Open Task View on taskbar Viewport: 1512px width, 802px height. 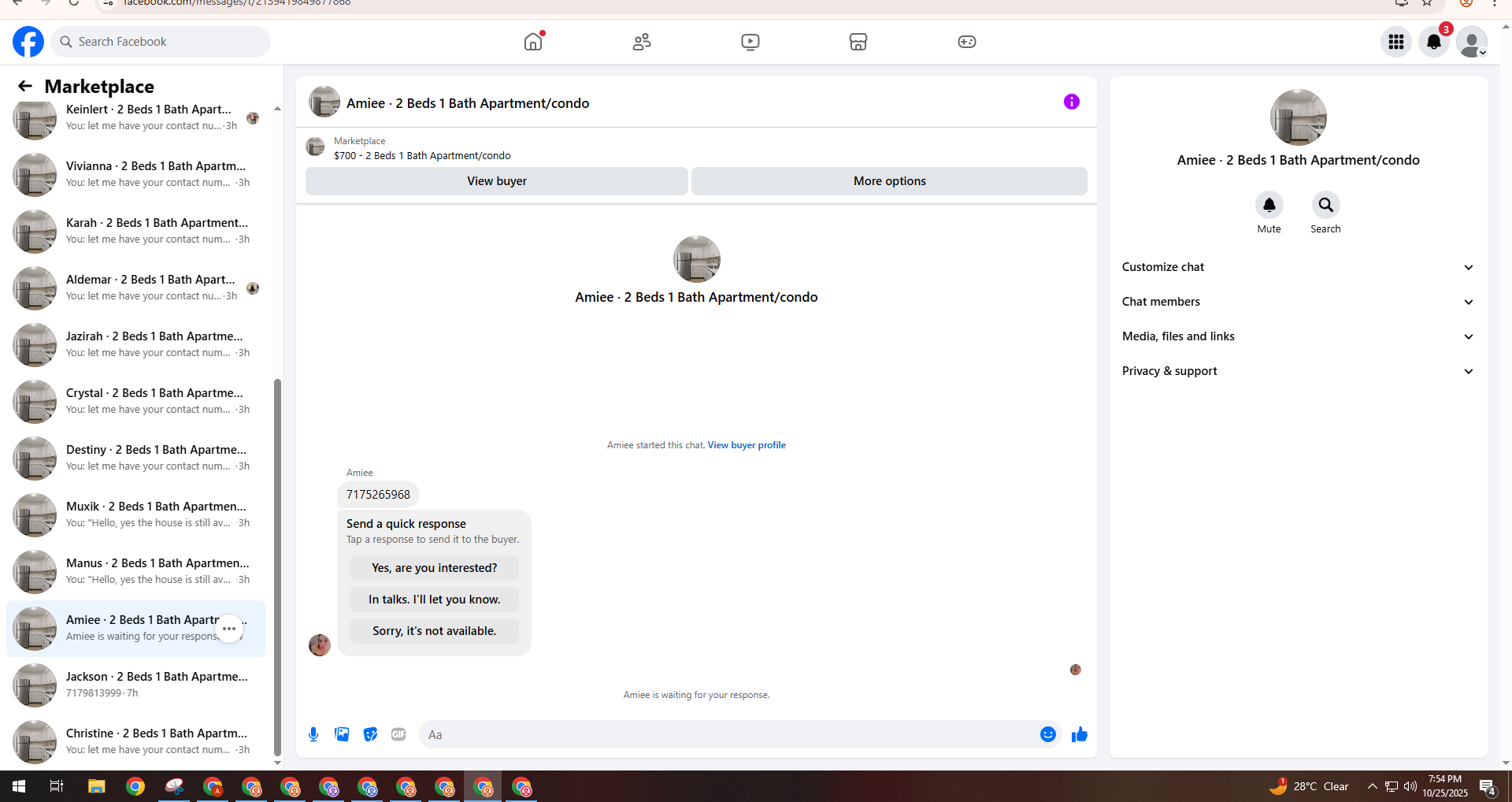coord(57,786)
